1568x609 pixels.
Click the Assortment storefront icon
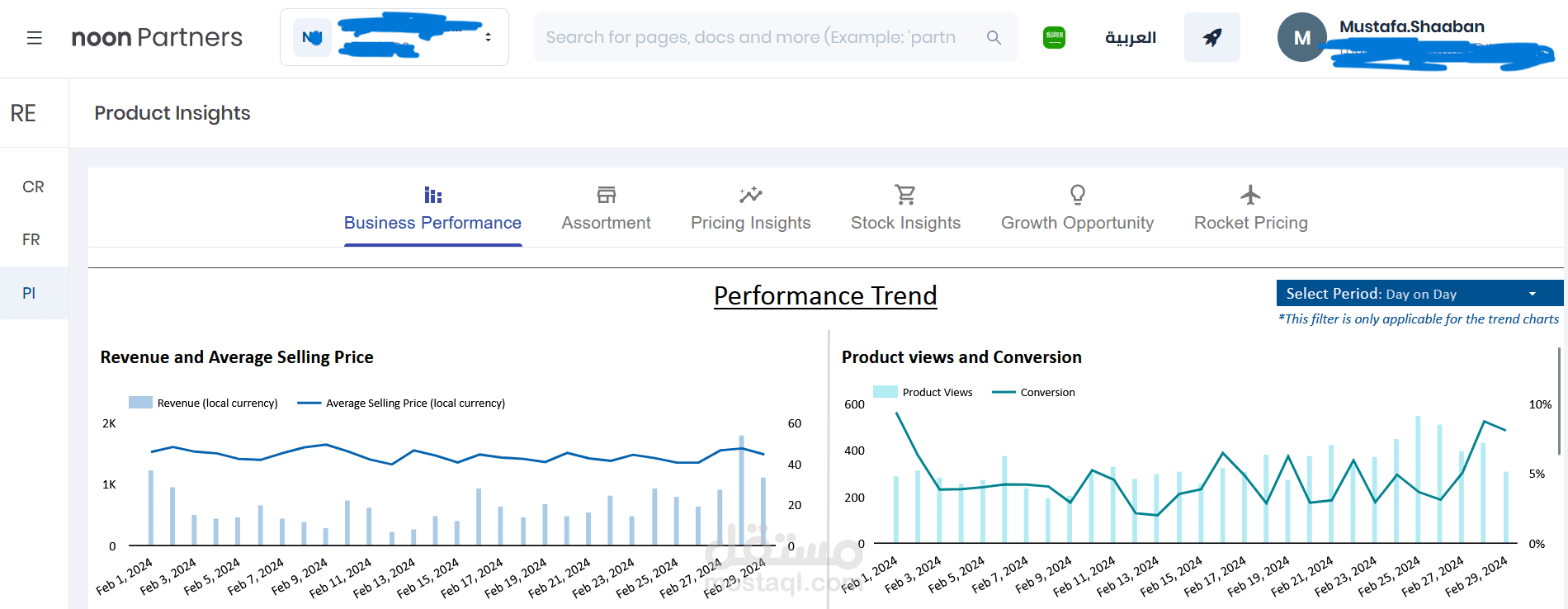click(x=606, y=195)
